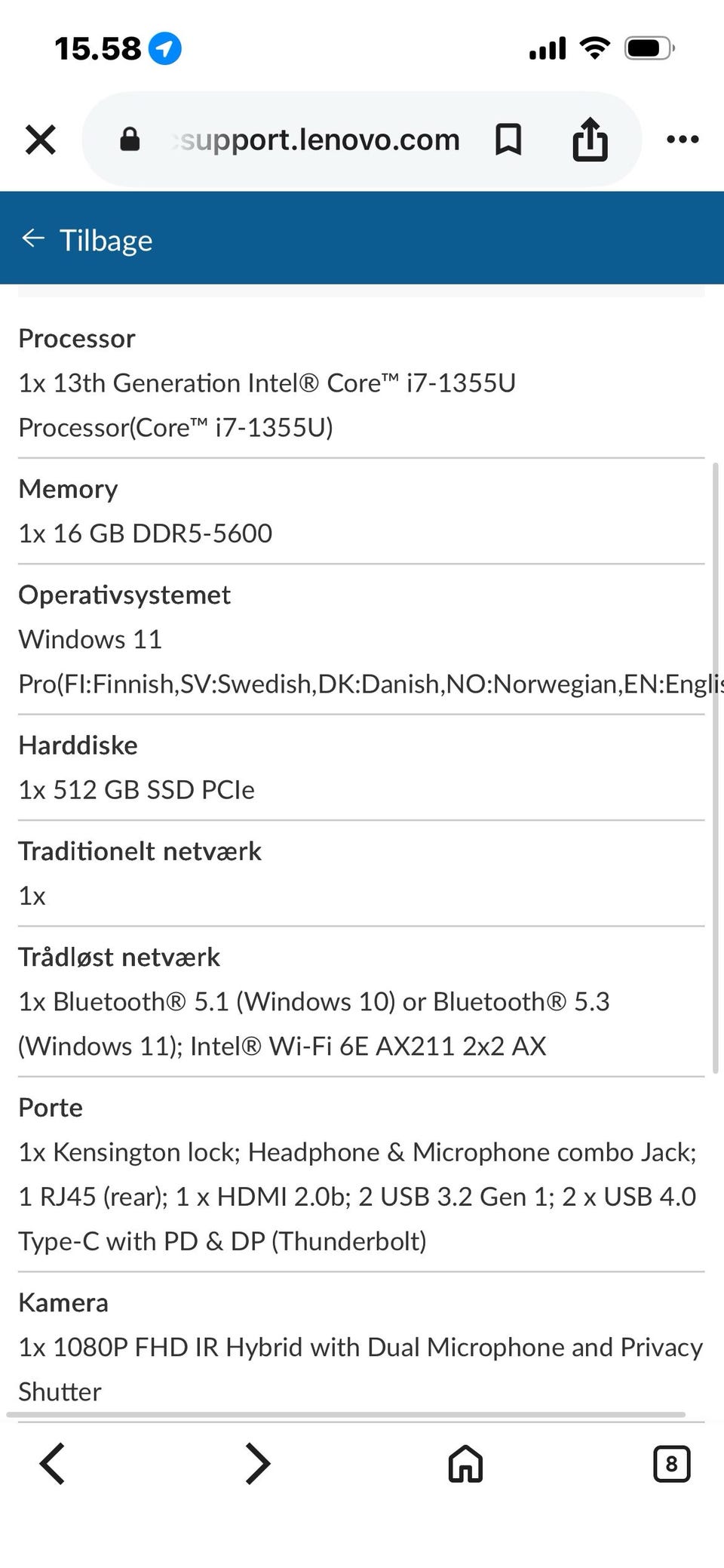
Task: Tap the vertical scrollbar on the right edge
Action: coord(715,766)
